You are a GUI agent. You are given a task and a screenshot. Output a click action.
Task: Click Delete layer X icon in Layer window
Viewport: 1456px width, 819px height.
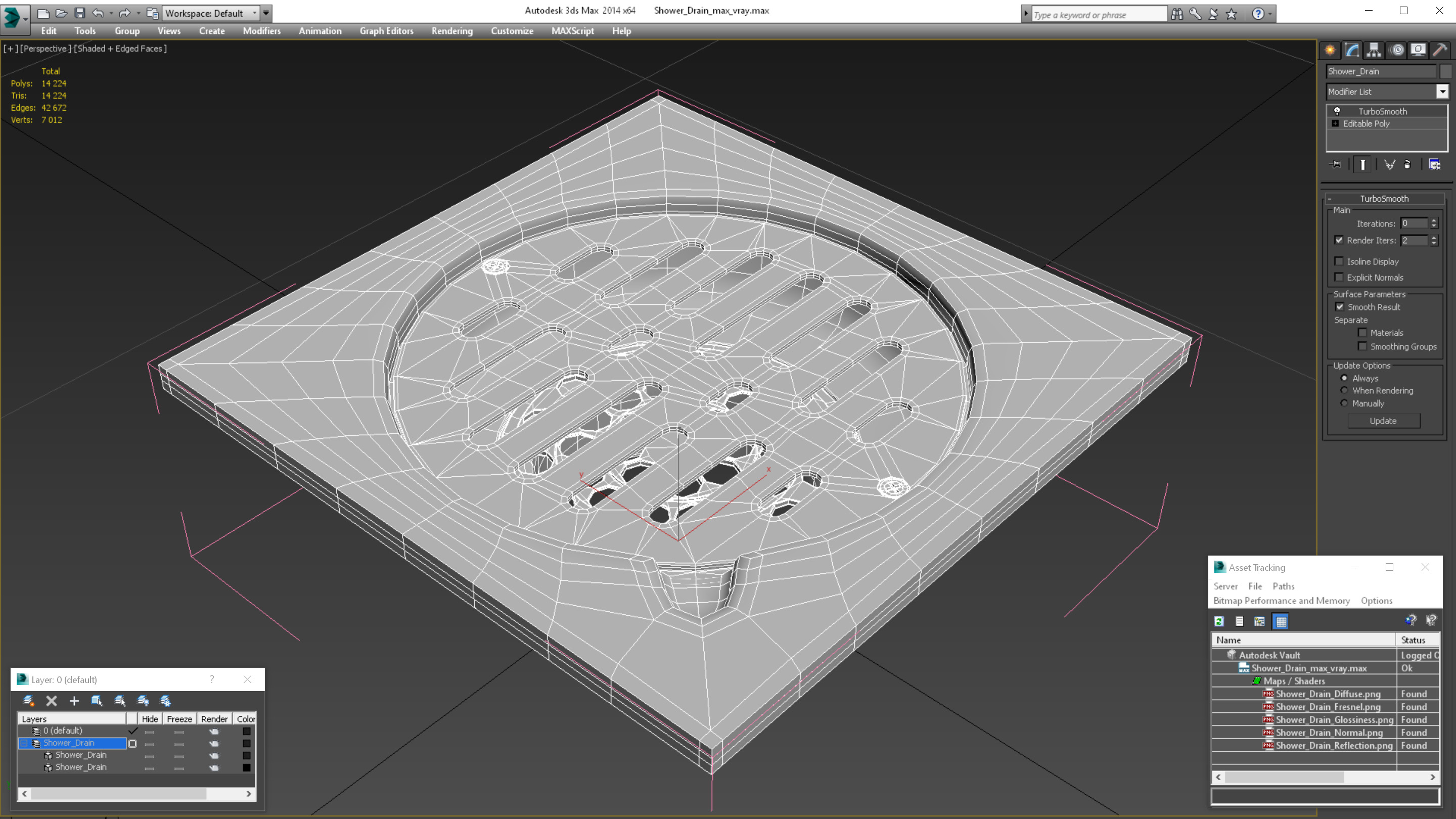(x=52, y=701)
